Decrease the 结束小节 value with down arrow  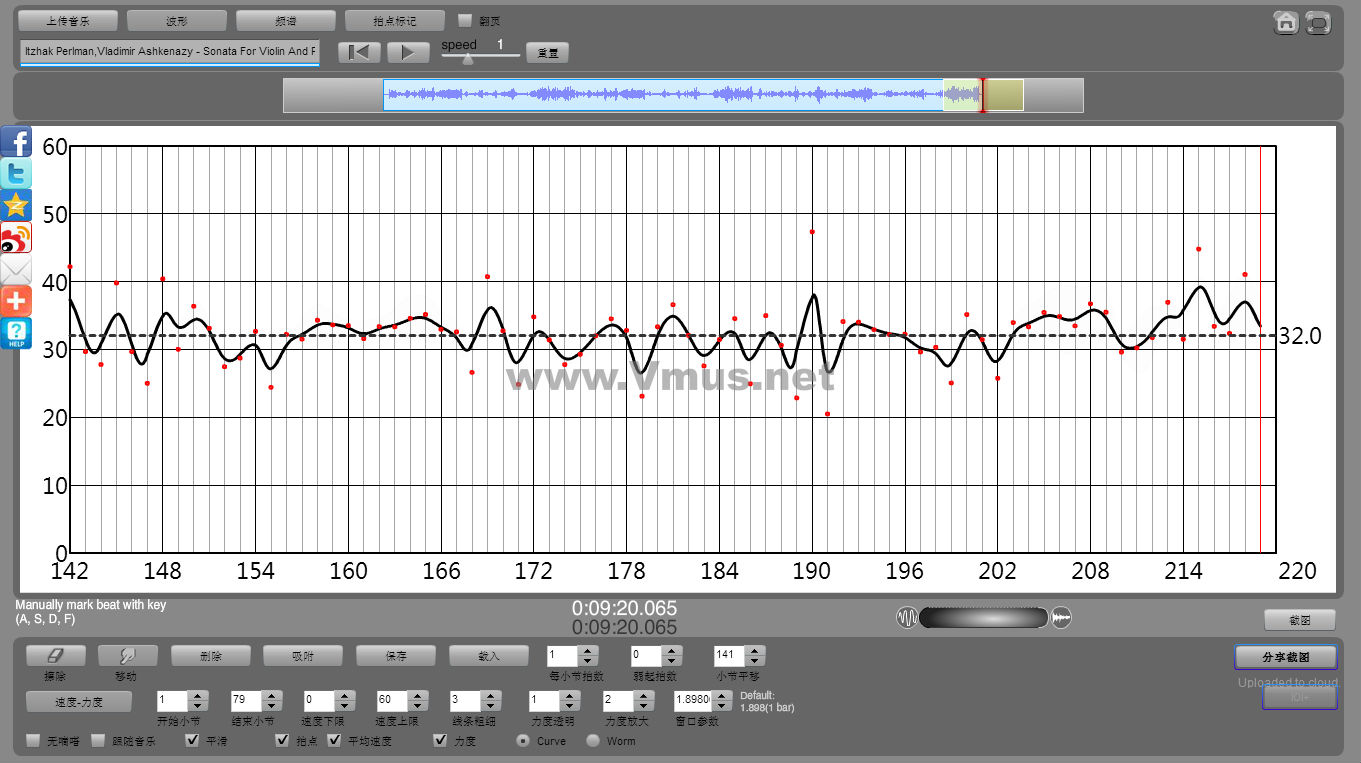[269, 706]
